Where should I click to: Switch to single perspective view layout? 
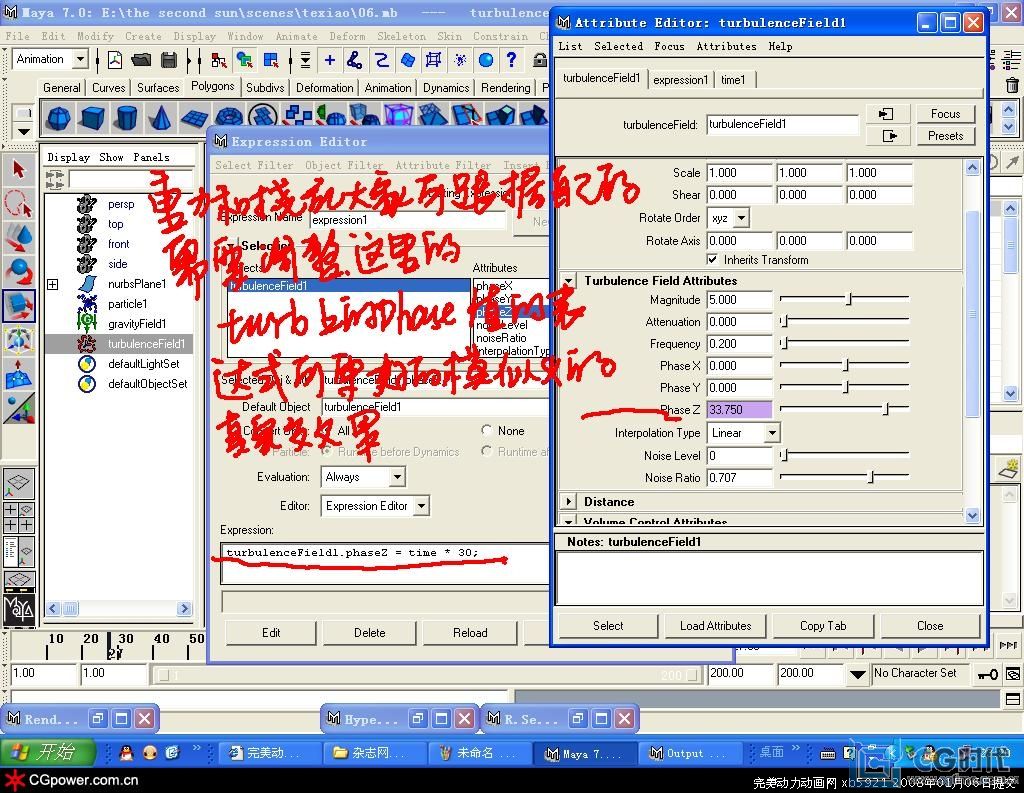pyautogui.click(x=18, y=484)
